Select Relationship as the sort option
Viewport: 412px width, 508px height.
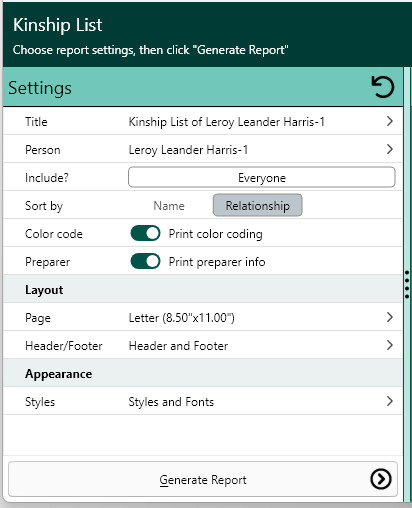(x=258, y=205)
